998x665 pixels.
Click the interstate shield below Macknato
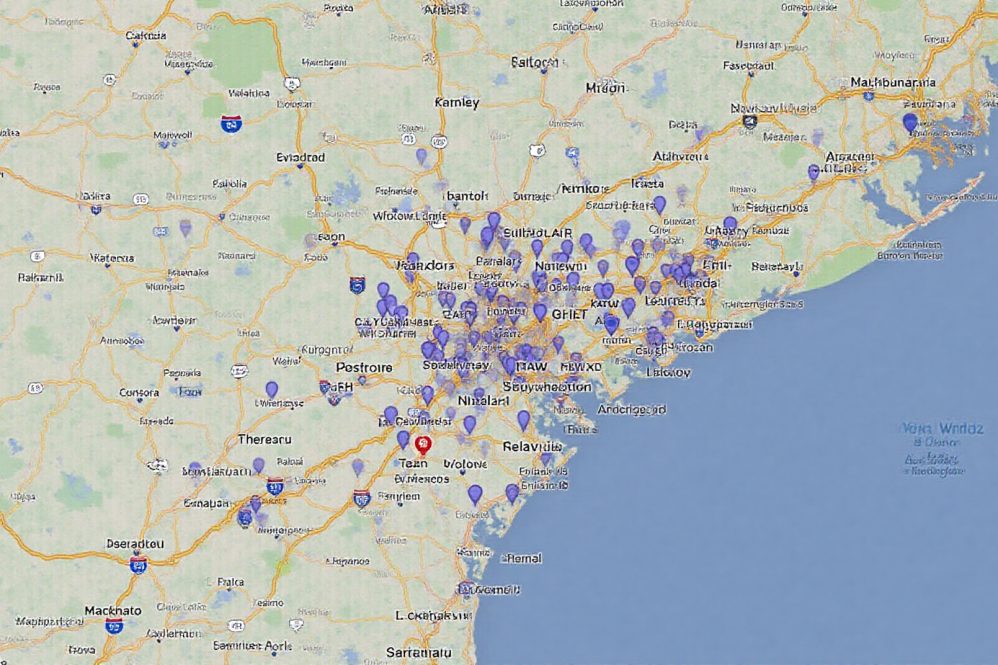114,626
